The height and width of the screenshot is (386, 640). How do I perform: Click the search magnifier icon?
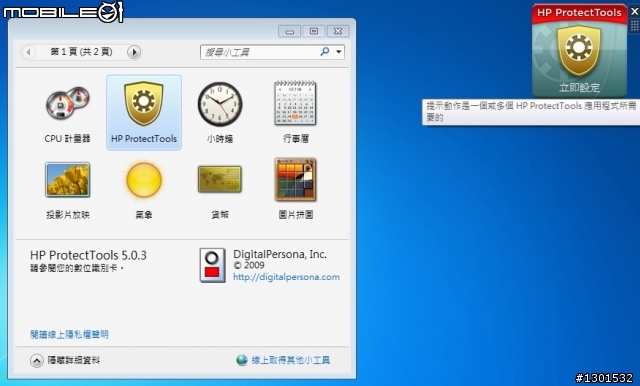325,52
